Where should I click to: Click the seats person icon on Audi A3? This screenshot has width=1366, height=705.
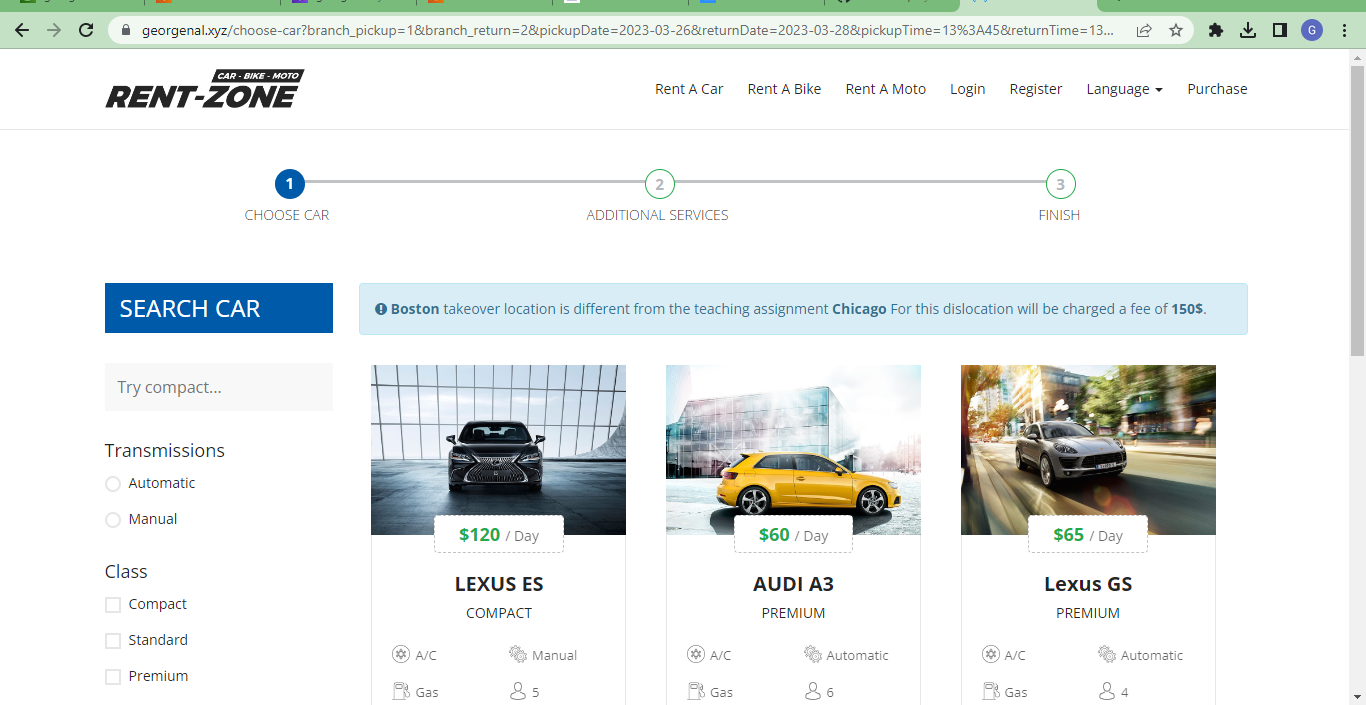click(x=812, y=691)
